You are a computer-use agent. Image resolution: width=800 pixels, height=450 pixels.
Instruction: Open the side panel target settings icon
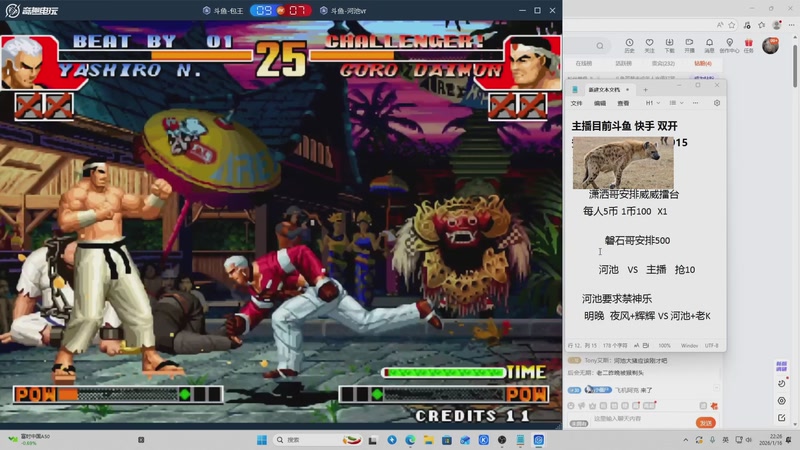pos(782,401)
